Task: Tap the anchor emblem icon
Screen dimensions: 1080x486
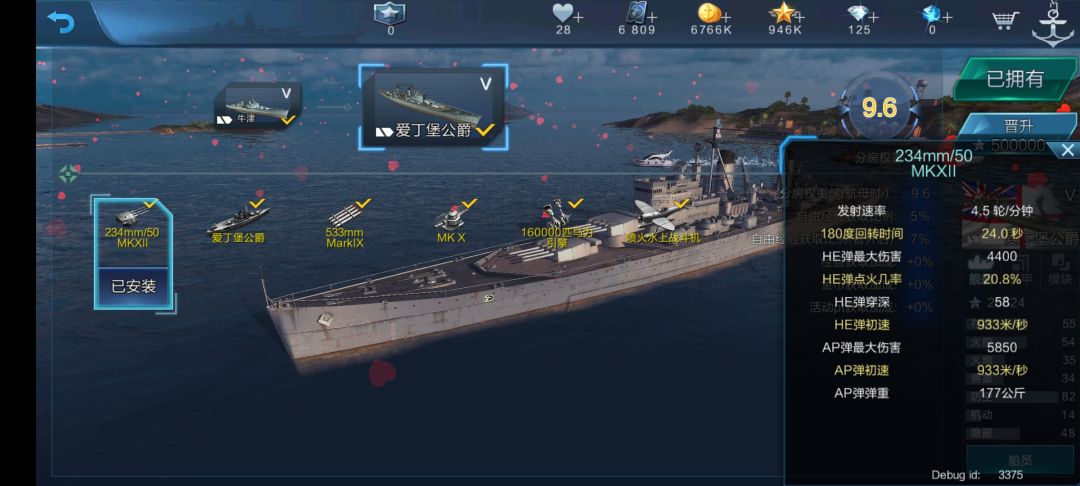Action: [x=1052, y=23]
